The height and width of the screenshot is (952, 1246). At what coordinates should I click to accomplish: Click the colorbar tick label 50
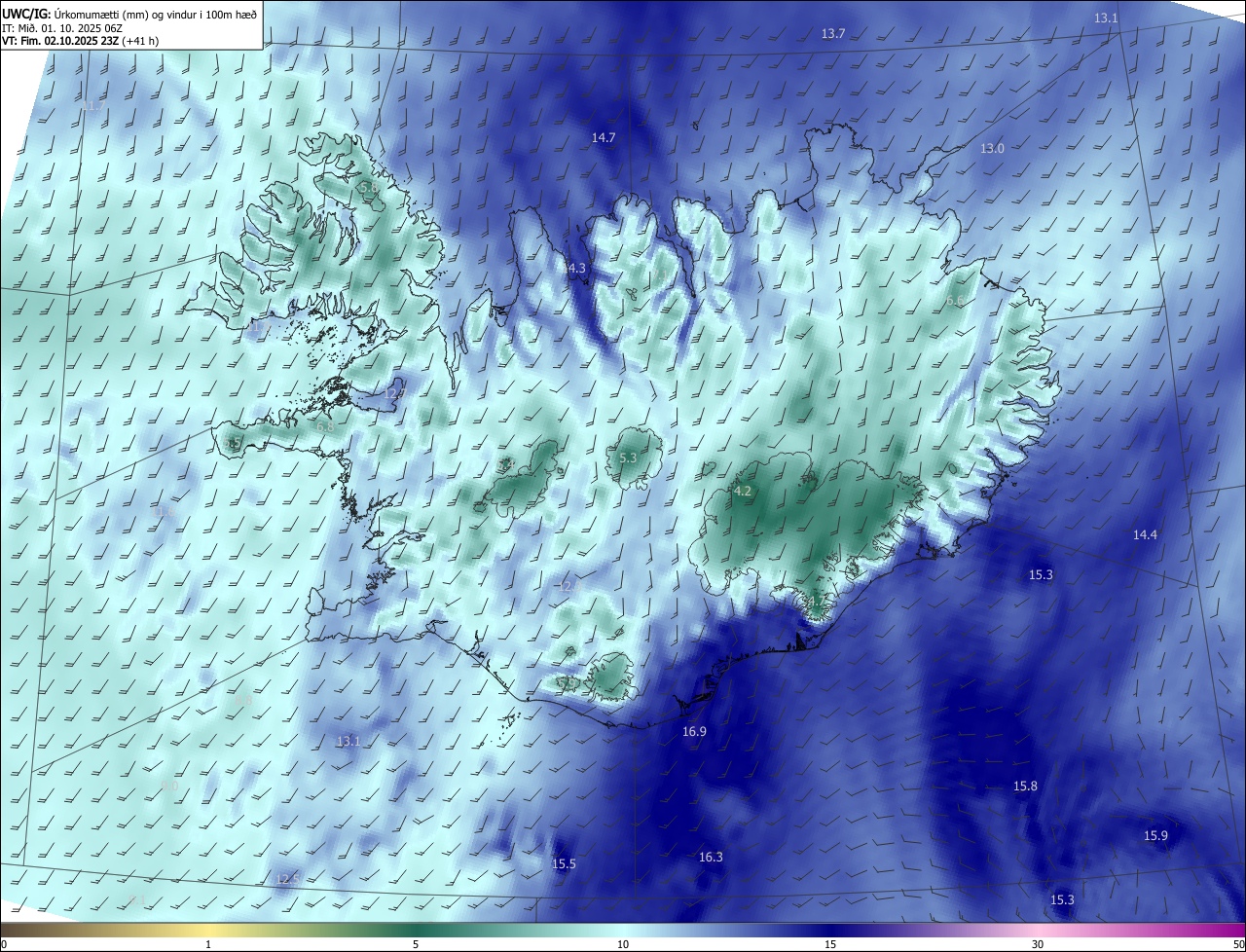(1238, 945)
